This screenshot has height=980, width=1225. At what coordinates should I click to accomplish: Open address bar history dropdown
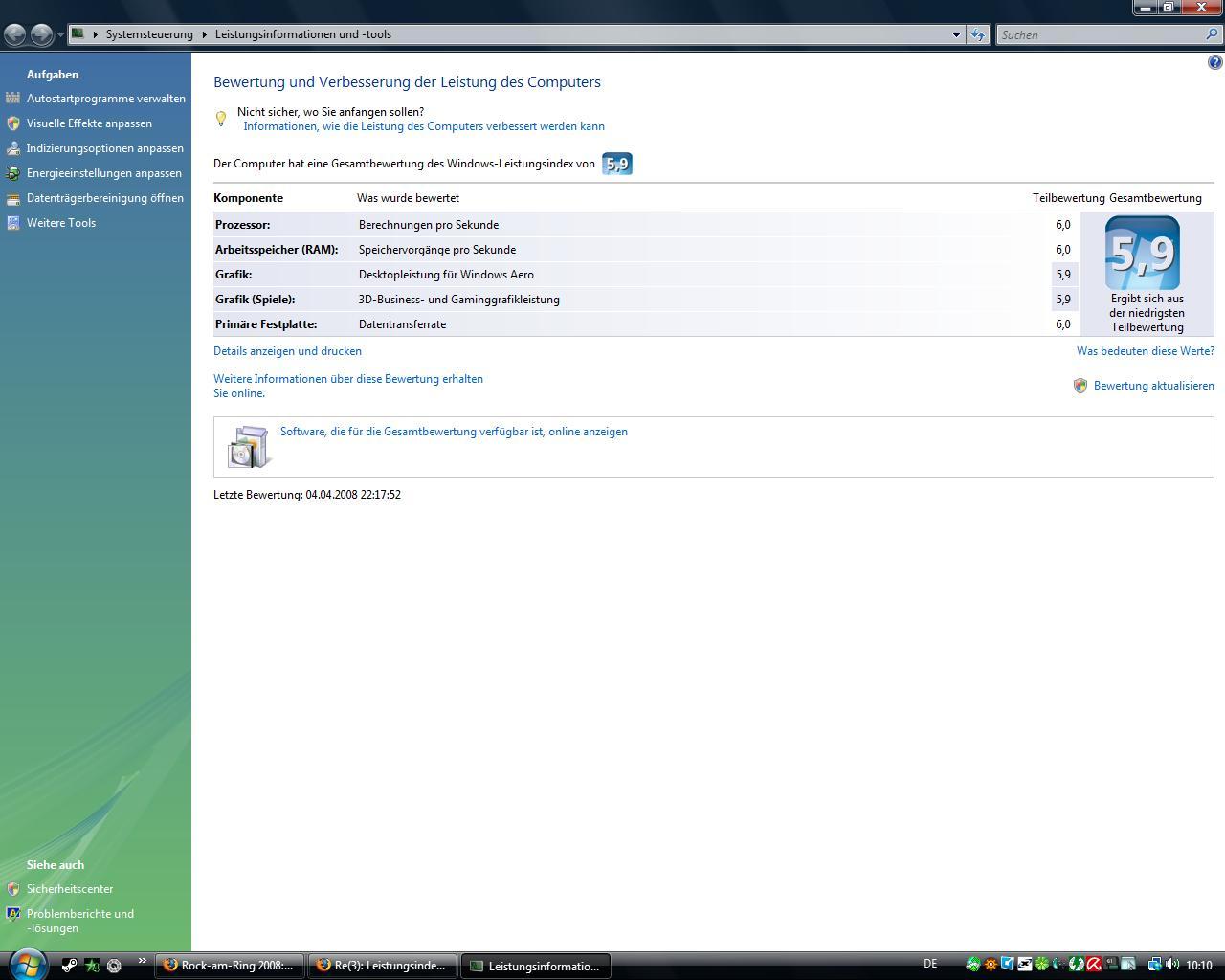(955, 35)
